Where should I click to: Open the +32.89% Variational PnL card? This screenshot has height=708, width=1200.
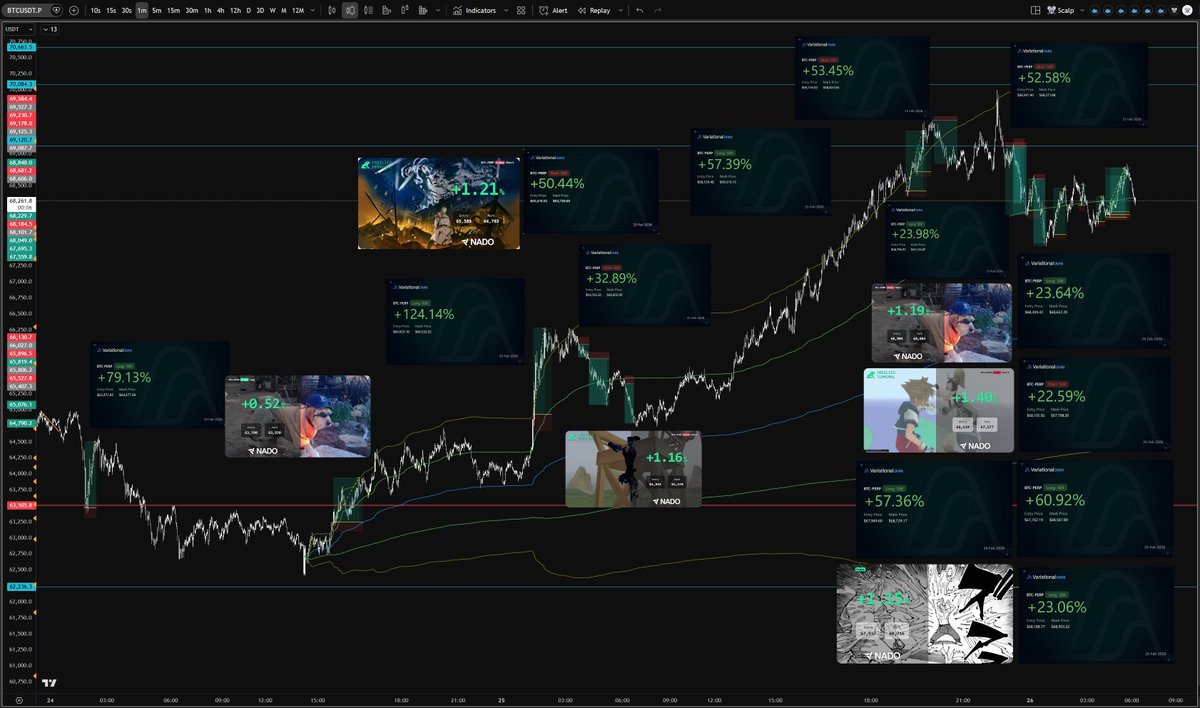[645, 285]
